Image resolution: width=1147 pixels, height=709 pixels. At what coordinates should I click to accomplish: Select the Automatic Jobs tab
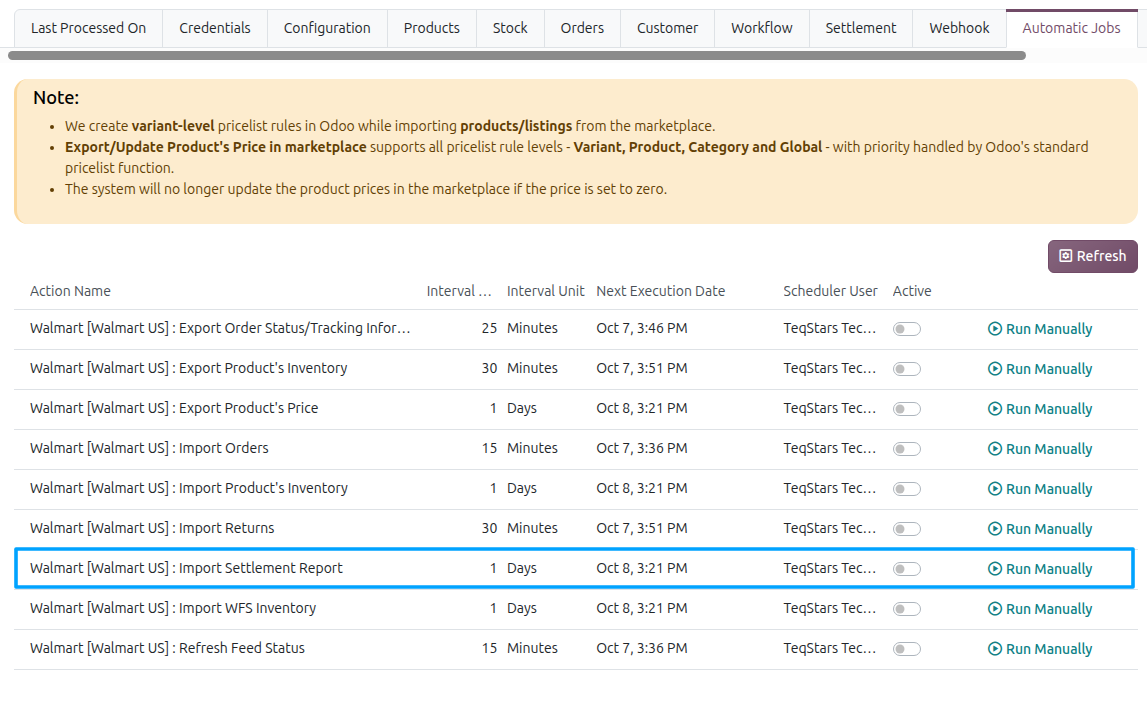[x=1071, y=29]
